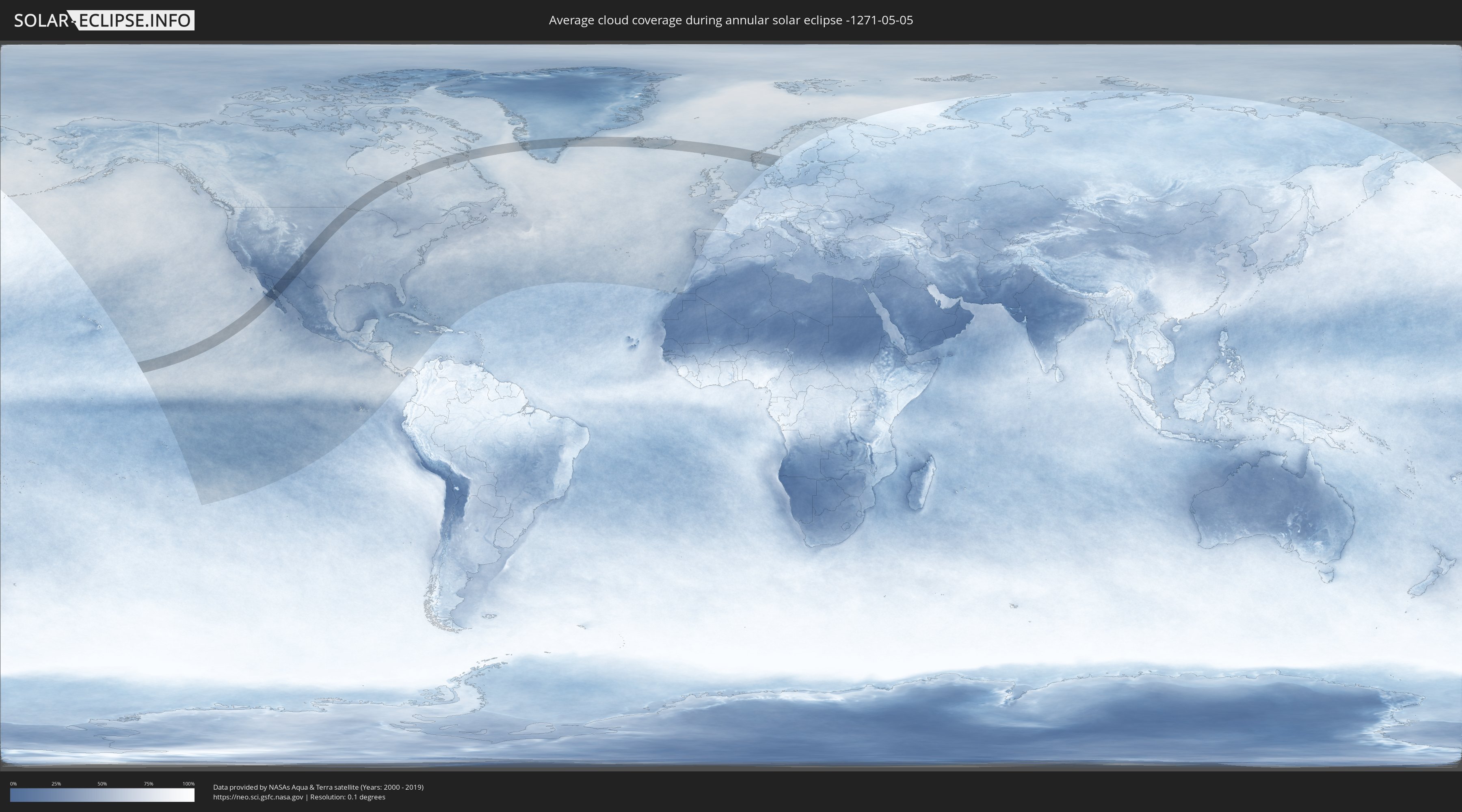This screenshot has height=812, width=1462.
Task: Click the 50% legend label
Action: coord(102,784)
